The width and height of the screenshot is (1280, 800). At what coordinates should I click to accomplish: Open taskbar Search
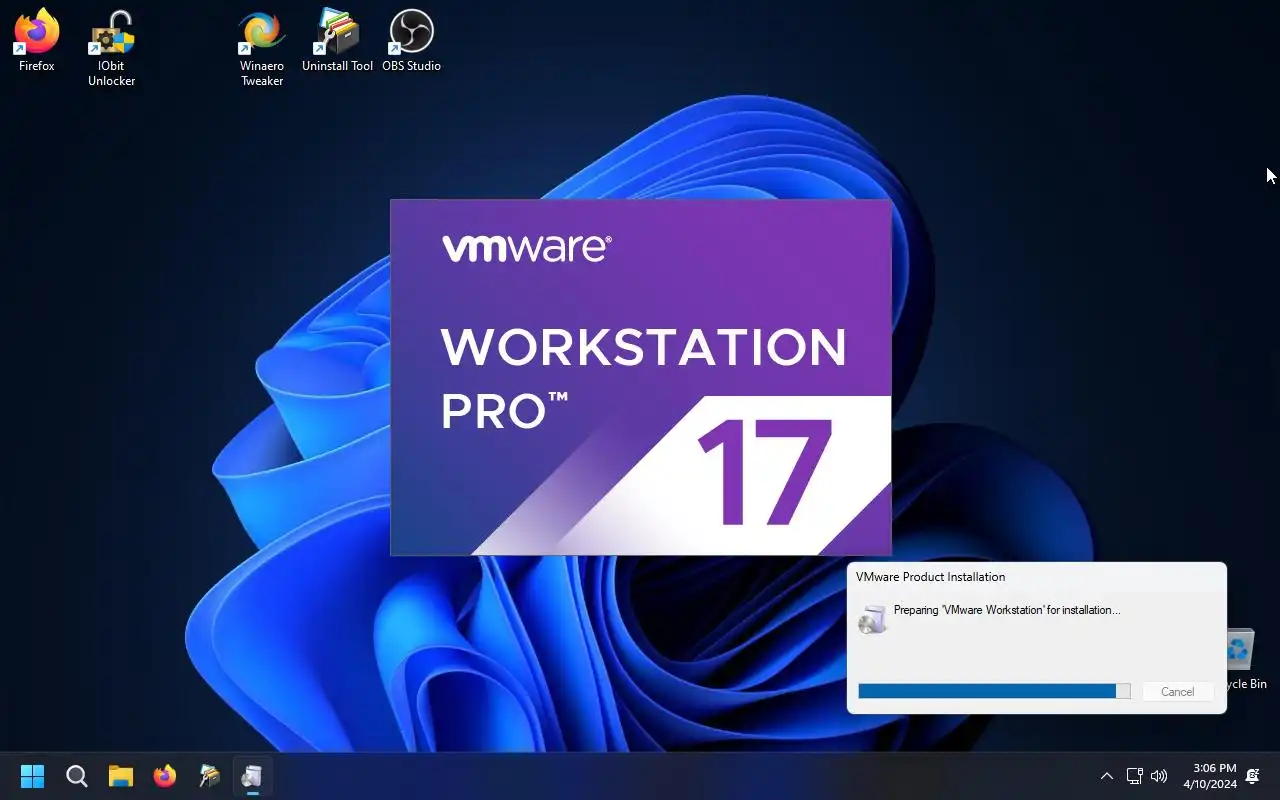77,776
